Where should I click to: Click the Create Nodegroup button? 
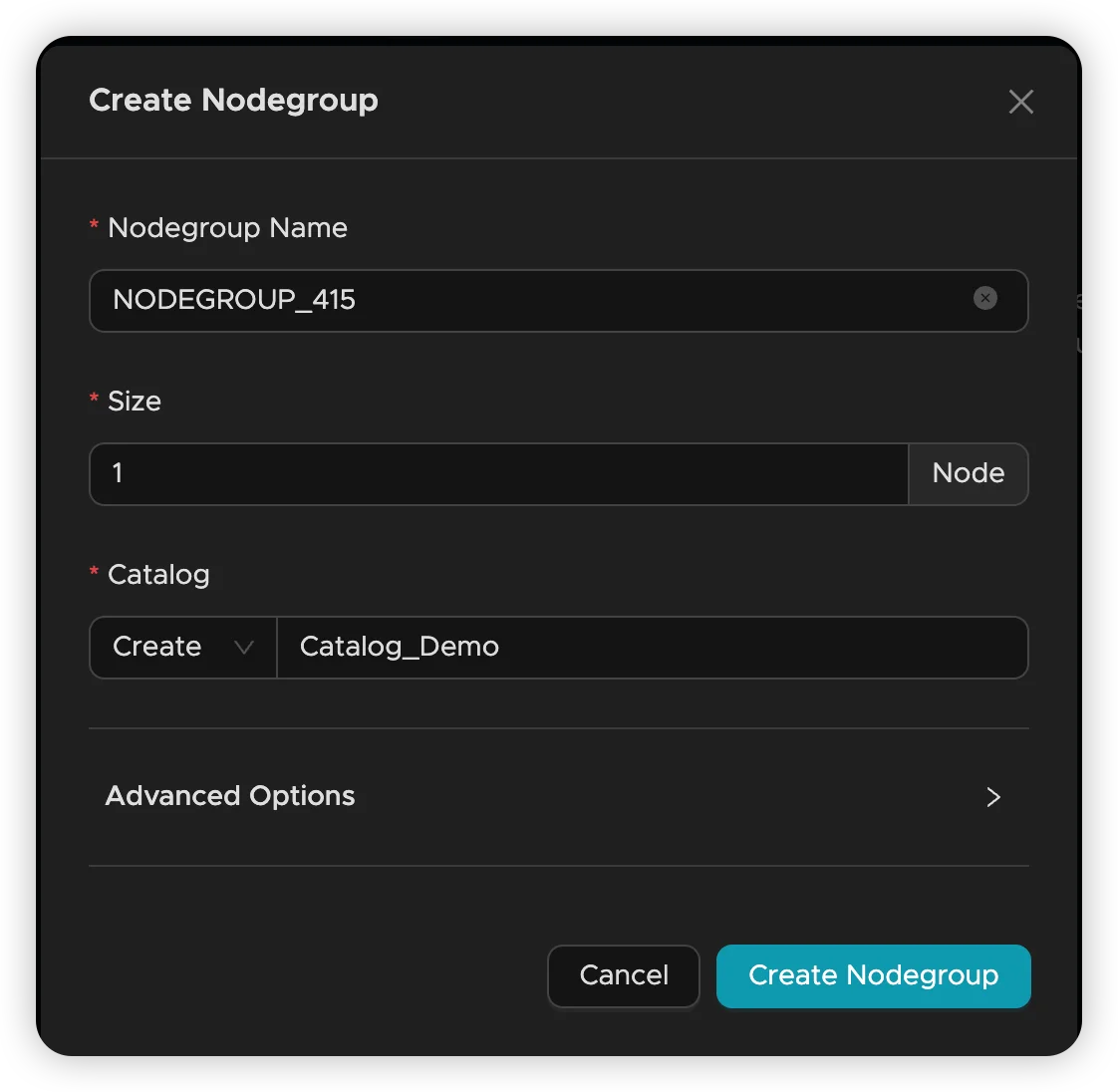873,976
